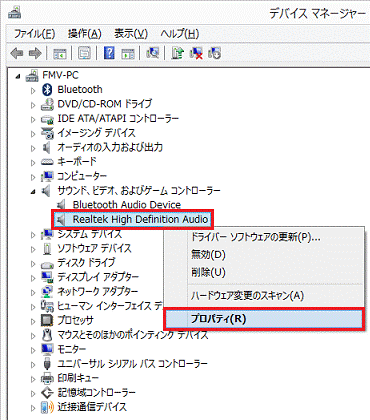Select the ディスプレイ アダプター label
This screenshot has height=420, width=370.
[x=98, y=277]
